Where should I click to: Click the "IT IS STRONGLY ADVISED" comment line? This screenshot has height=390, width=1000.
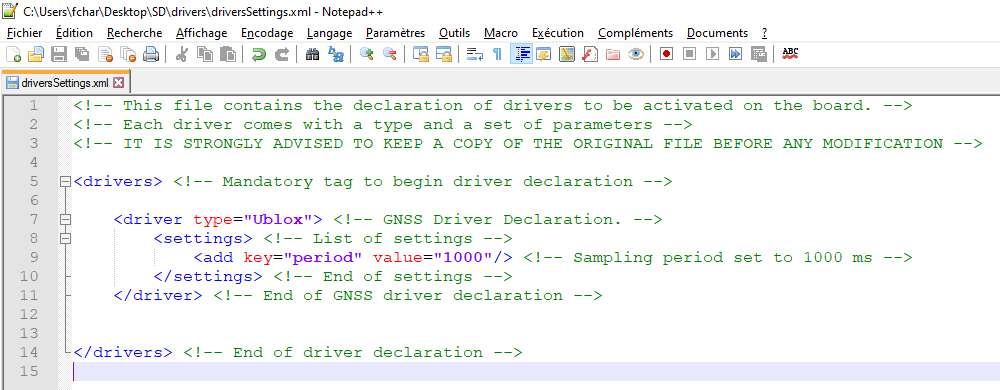pyautogui.click(x=528, y=143)
